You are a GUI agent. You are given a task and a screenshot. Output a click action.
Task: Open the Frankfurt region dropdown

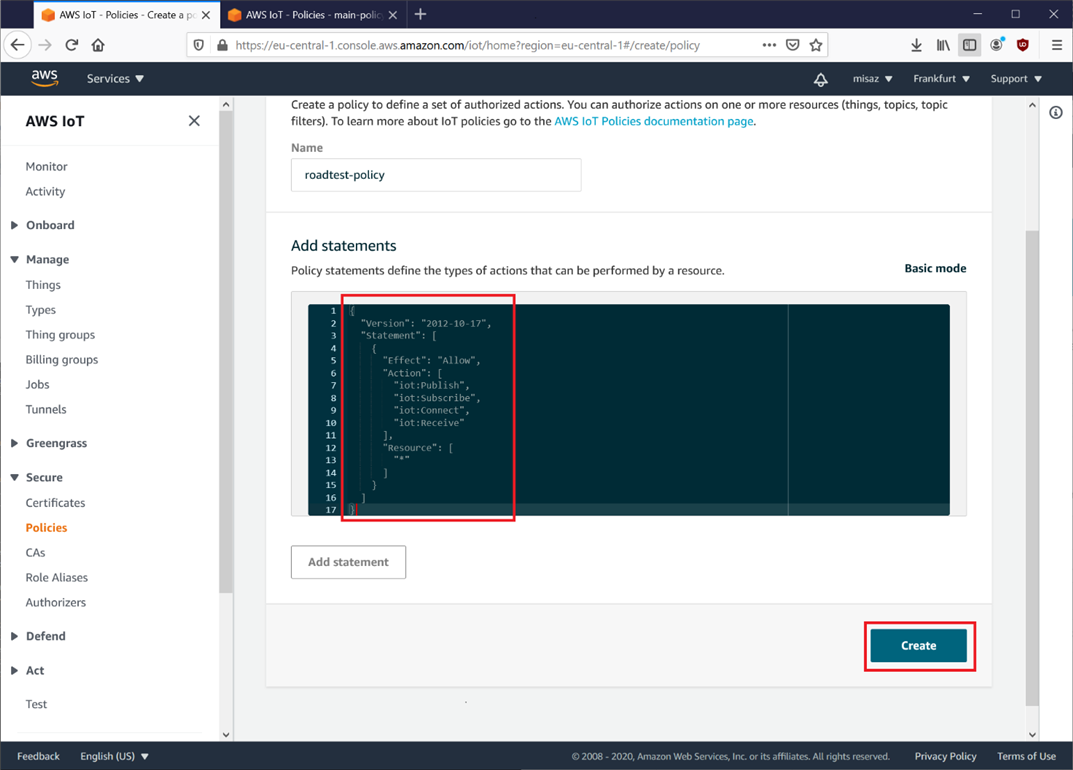pos(941,79)
